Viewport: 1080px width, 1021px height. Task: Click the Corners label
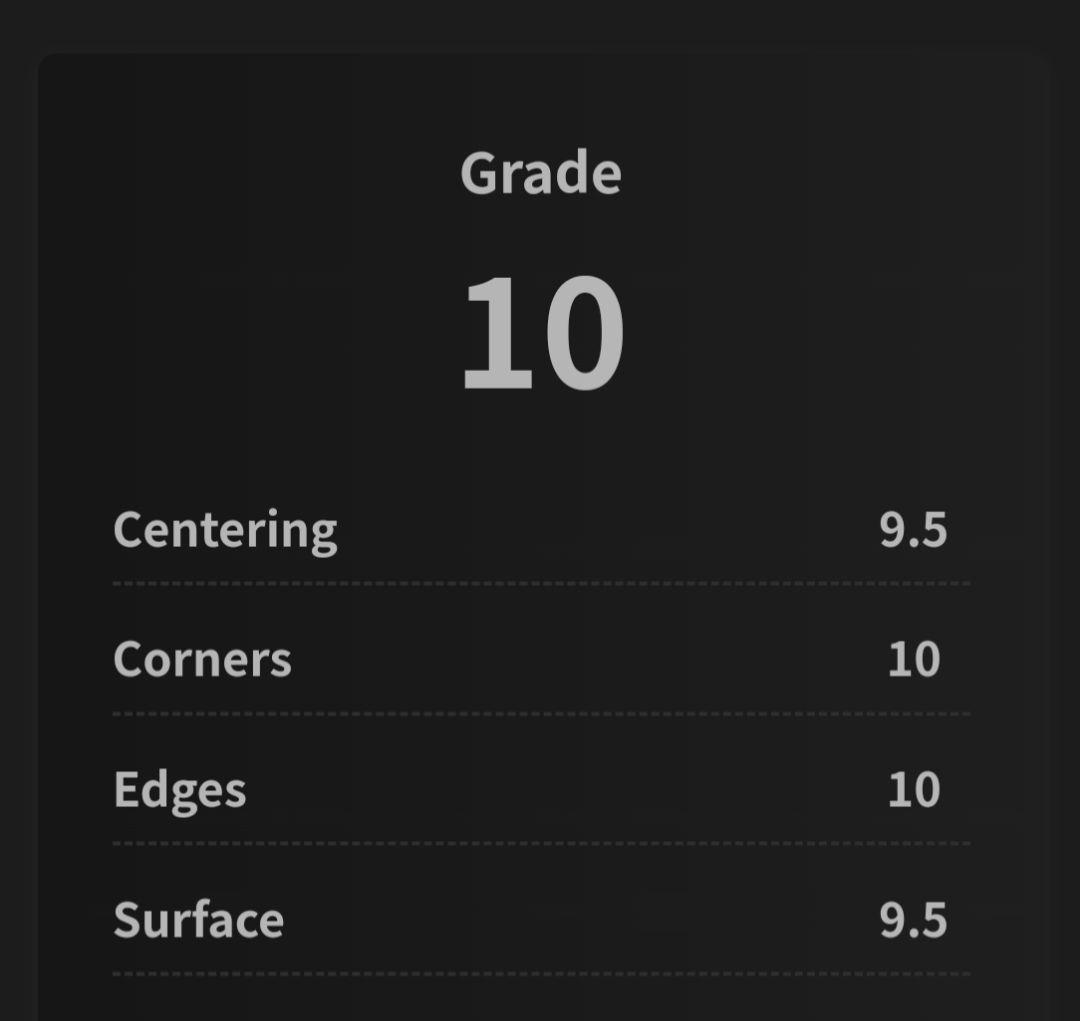(202, 660)
